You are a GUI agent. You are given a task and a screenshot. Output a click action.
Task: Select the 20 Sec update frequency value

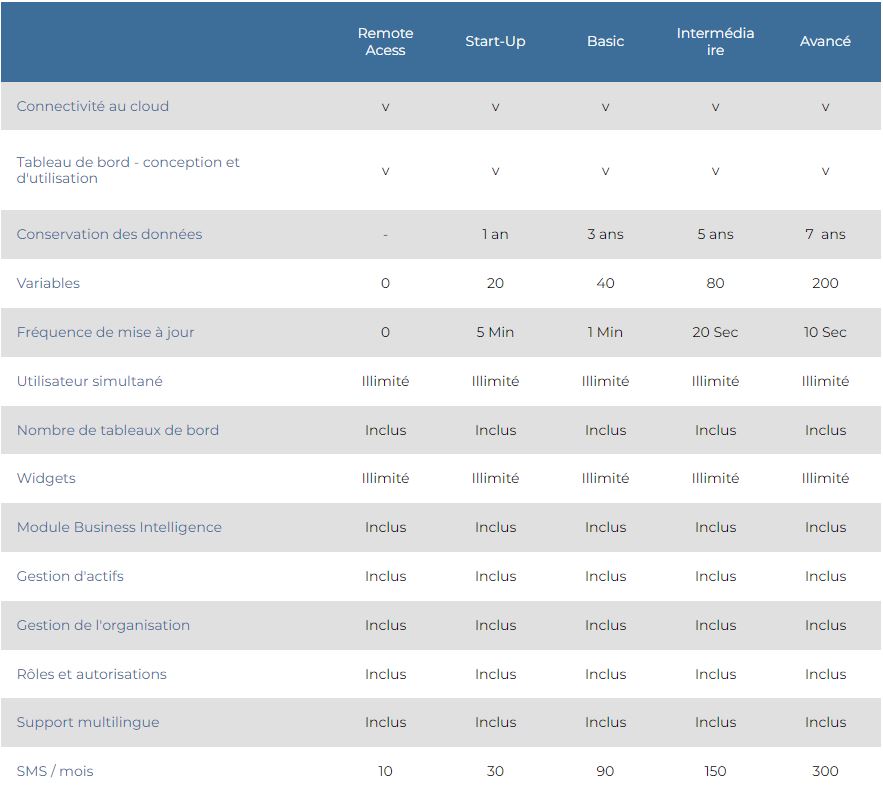pyautogui.click(x=715, y=332)
